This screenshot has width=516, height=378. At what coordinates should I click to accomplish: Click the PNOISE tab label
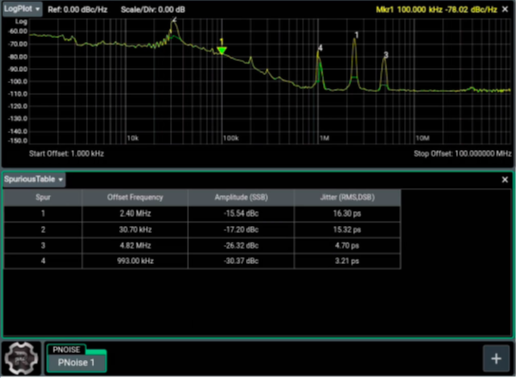click(x=66, y=350)
